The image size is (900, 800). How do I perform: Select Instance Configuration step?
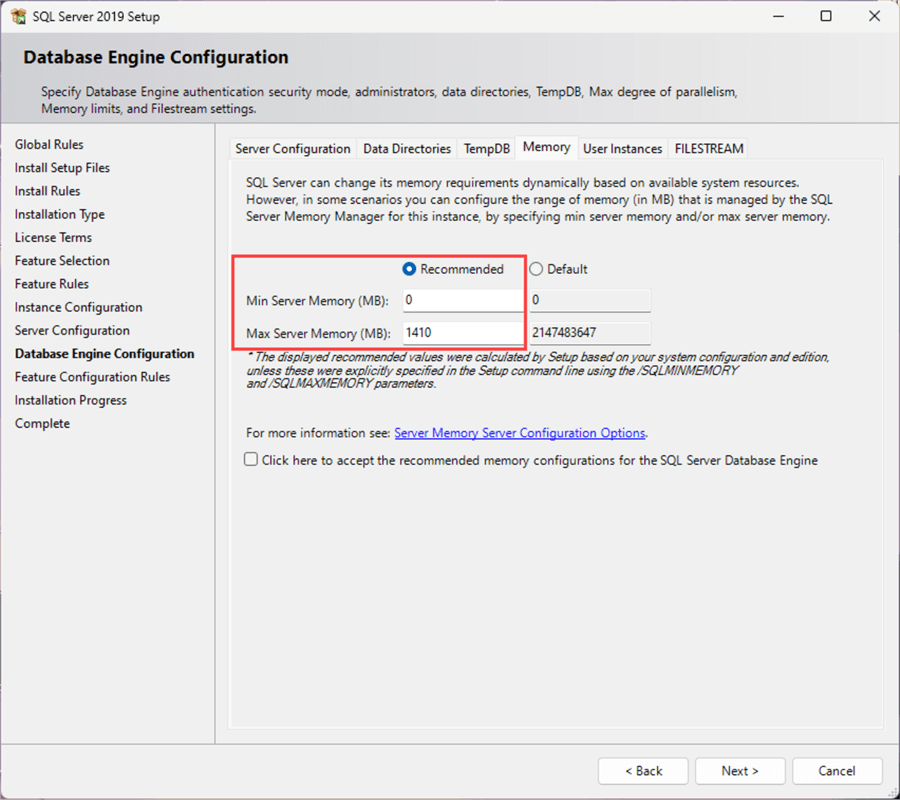coord(79,307)
